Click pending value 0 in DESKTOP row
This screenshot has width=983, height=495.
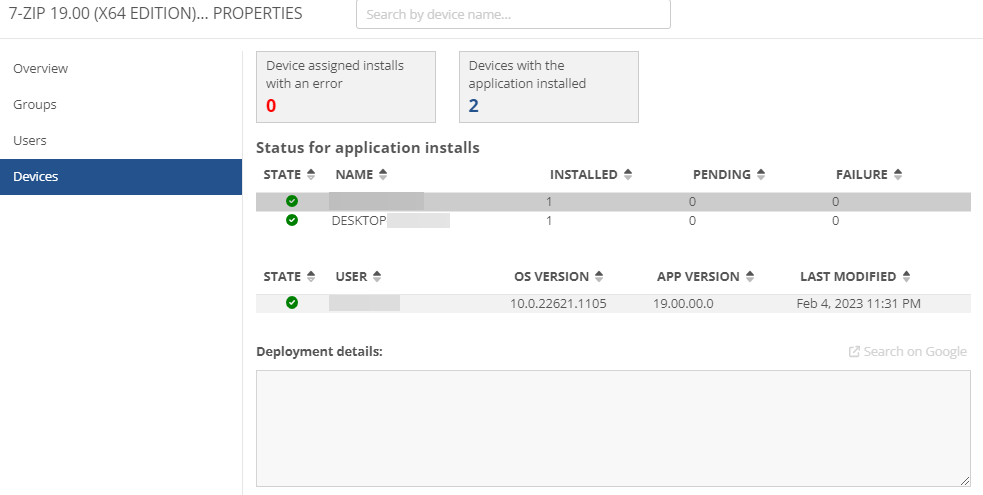[x=692, y=221]
